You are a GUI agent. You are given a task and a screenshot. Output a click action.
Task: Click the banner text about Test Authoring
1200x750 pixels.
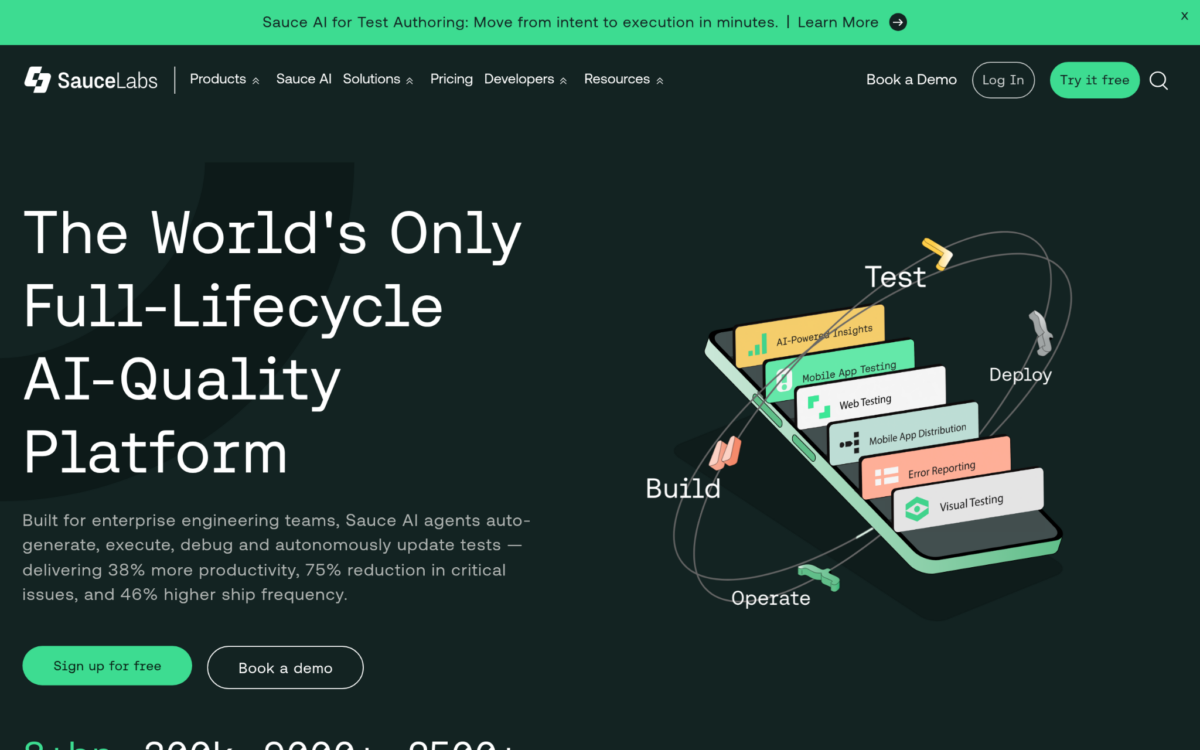tap(520, 22)
